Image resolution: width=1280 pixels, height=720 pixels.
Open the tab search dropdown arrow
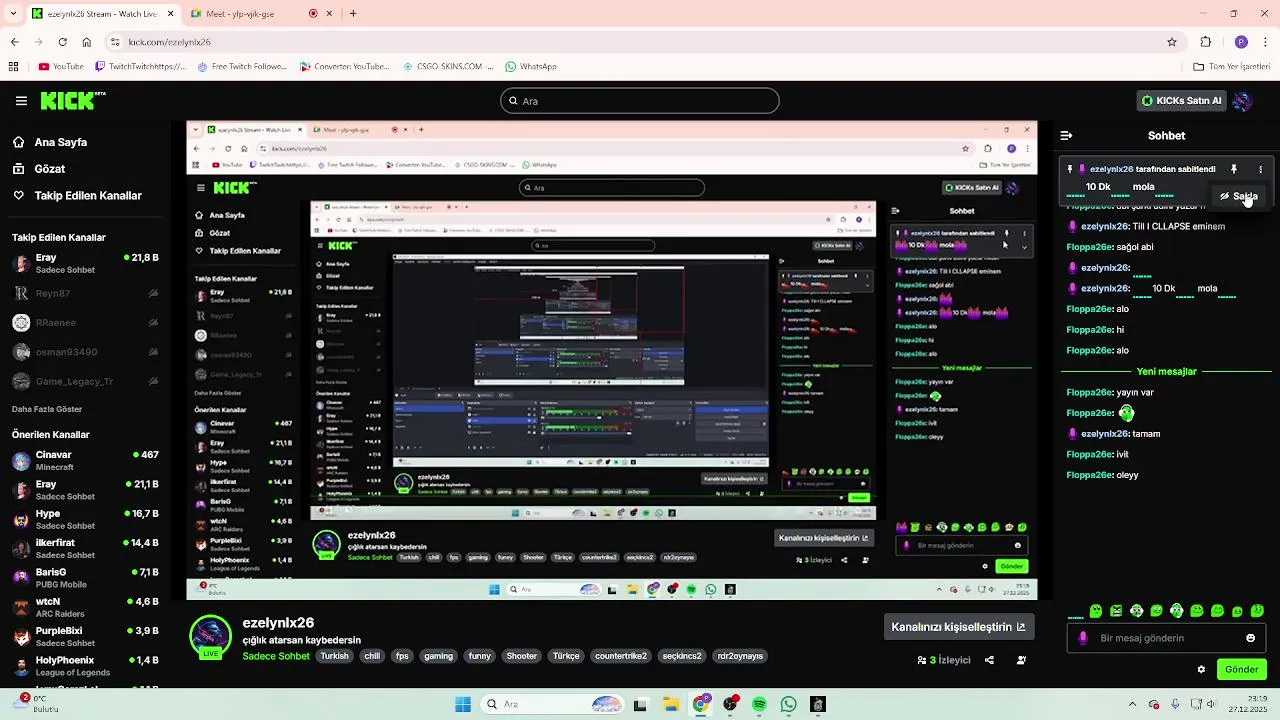point(13,14)
